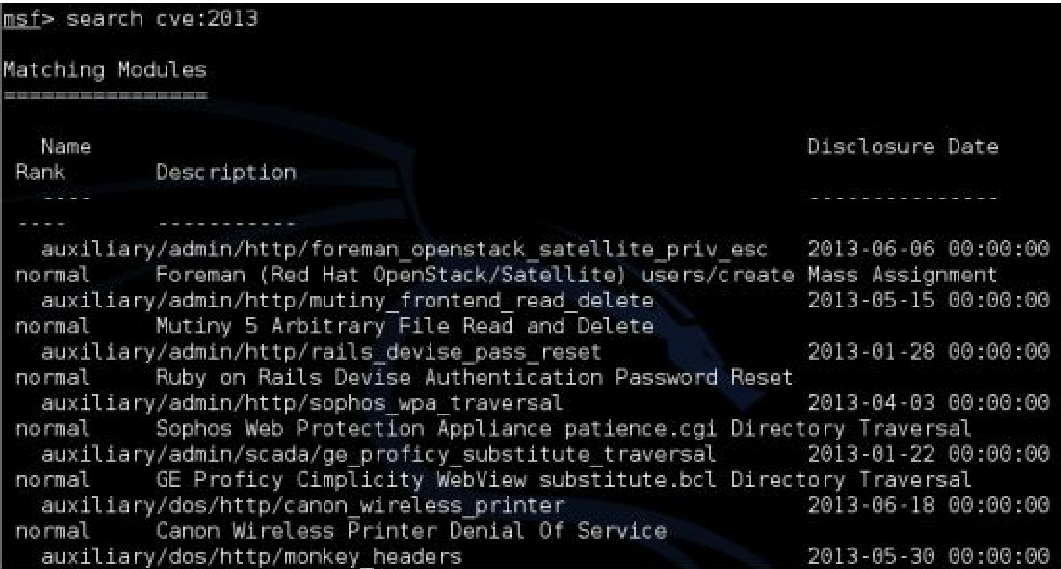Select the mutiny_frontend_read_delete module path

(347, 301)
